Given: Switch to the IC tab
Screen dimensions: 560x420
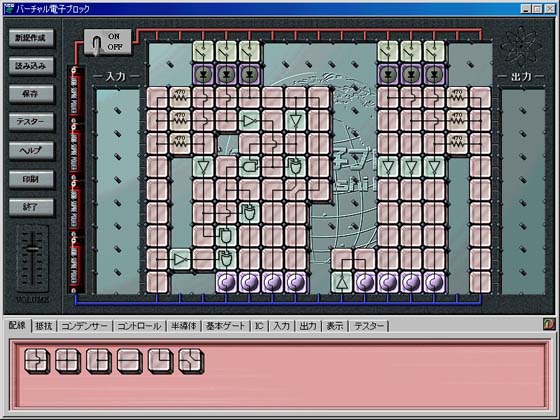Looking at the screenshot, I should coord(259,326).
